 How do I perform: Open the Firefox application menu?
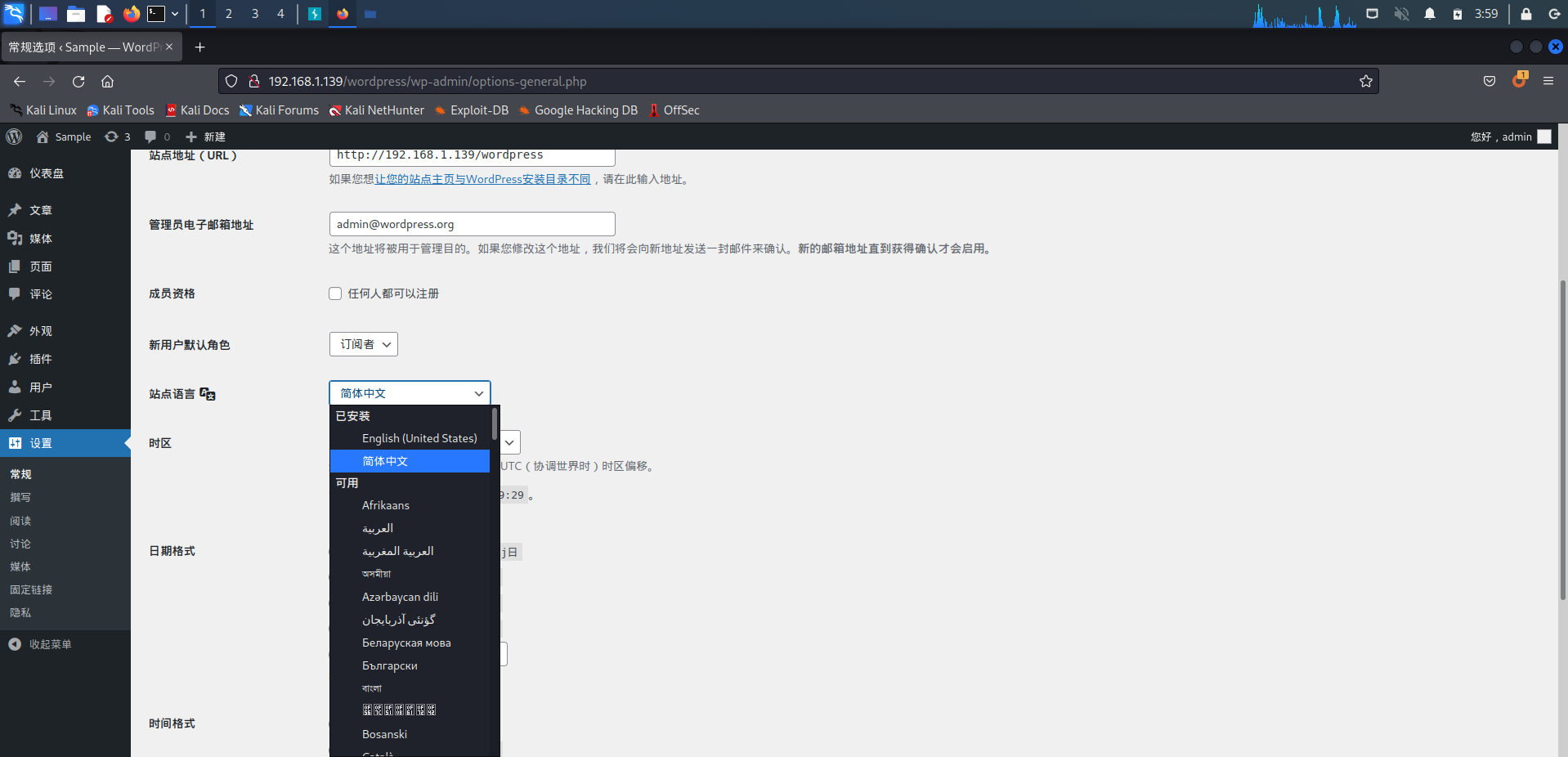[x=1548, y=81]
